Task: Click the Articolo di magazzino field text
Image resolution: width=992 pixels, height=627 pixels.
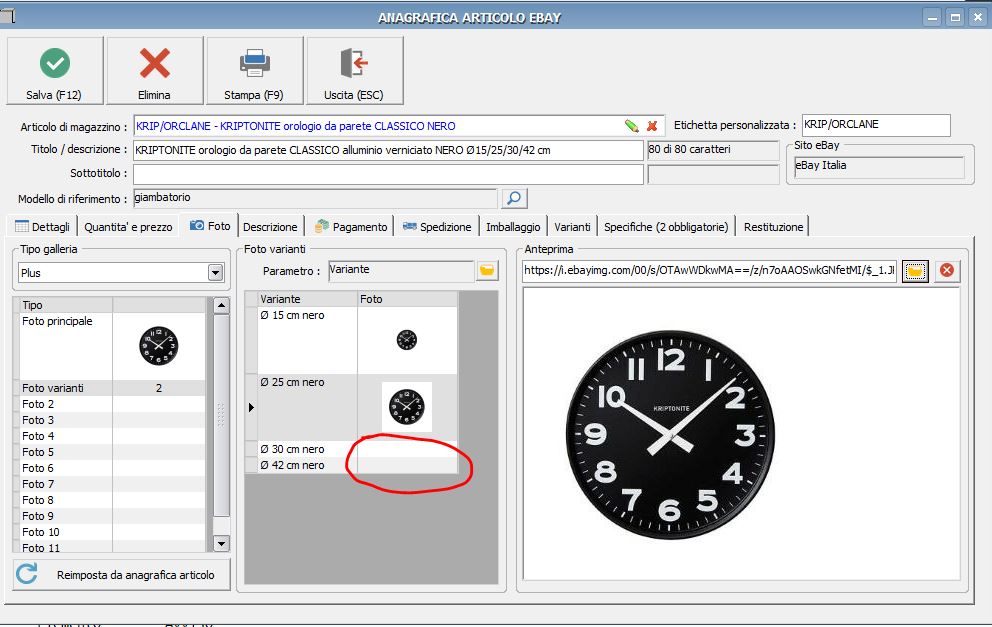Action: coord(295,126)
